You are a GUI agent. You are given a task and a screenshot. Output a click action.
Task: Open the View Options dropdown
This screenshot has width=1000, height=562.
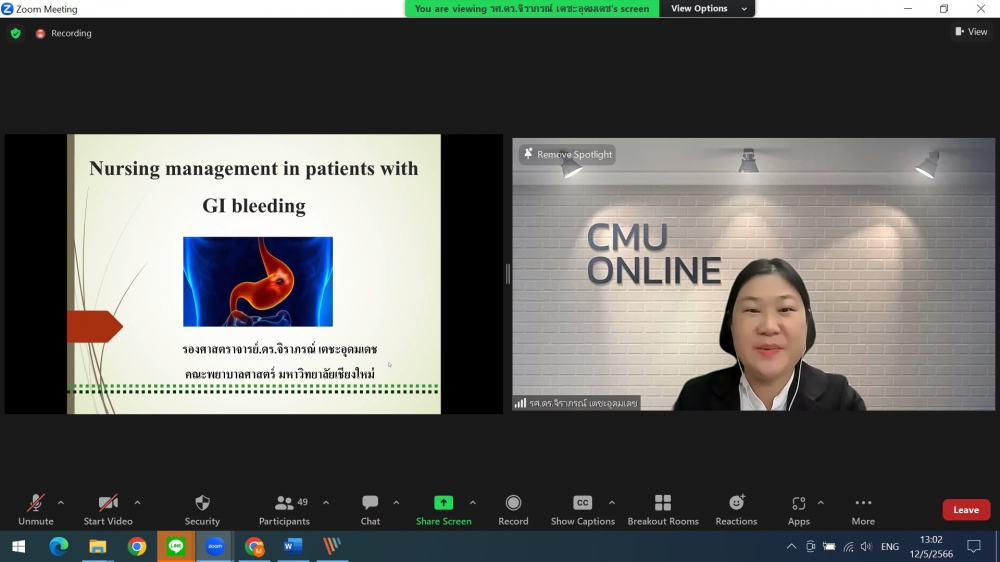709,9
